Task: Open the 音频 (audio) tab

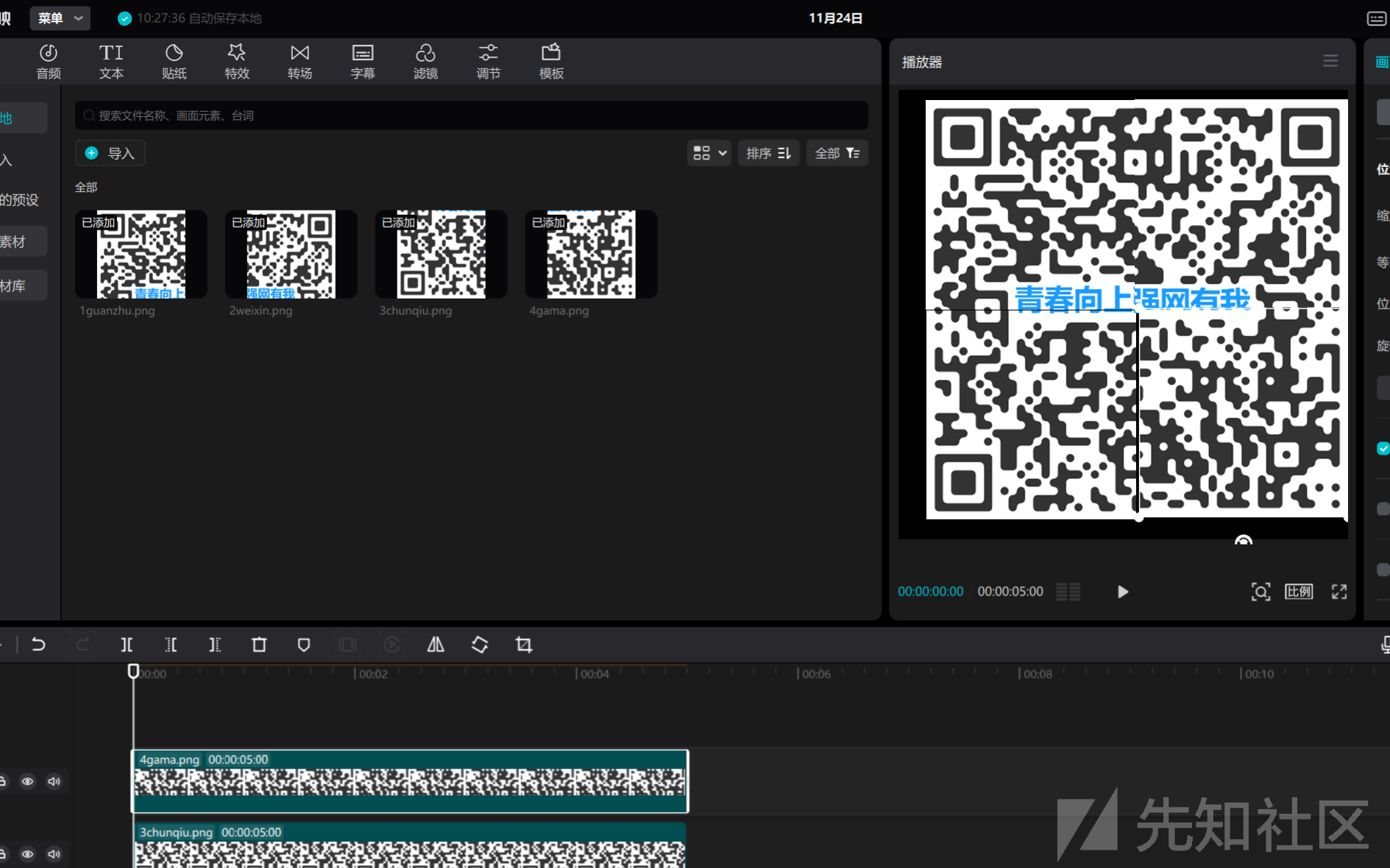Action: tap(49, 62)
